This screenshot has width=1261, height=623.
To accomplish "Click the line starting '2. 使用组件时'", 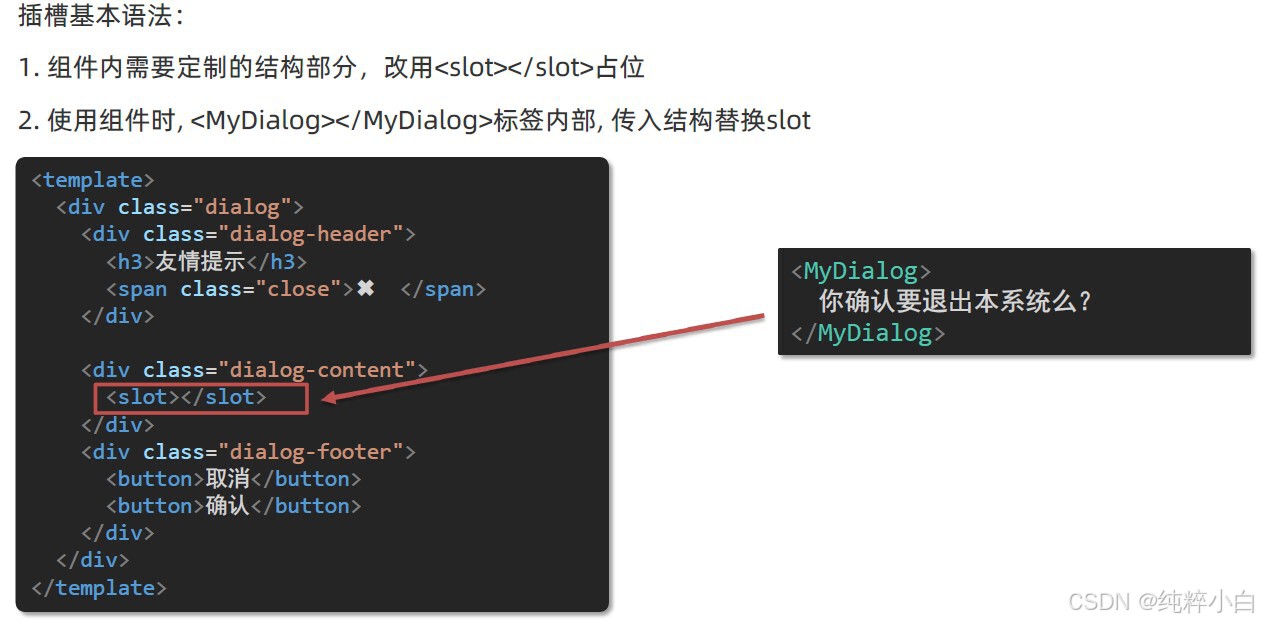I will [414, 121].
